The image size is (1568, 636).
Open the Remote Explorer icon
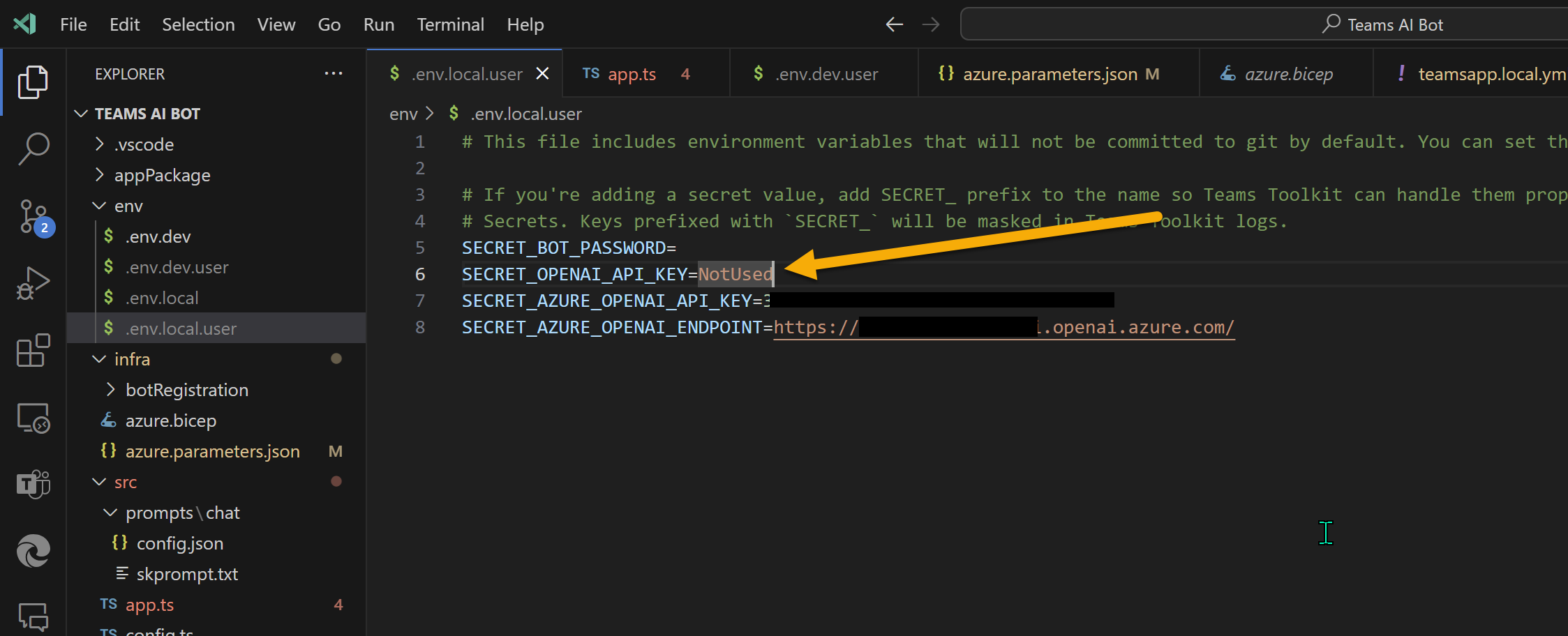pos(32,418)
